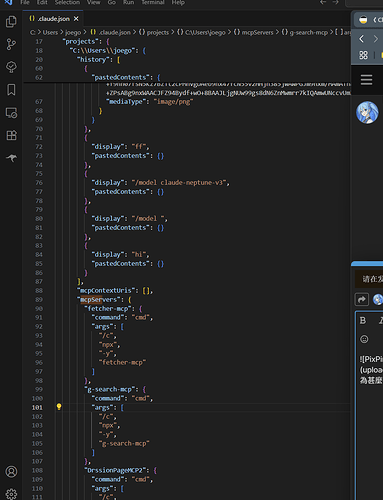Viewport: 383px width, 500px height.
Task: Click the C:\Users\joego breadcrumb segment
Action: tap(201, 32)
